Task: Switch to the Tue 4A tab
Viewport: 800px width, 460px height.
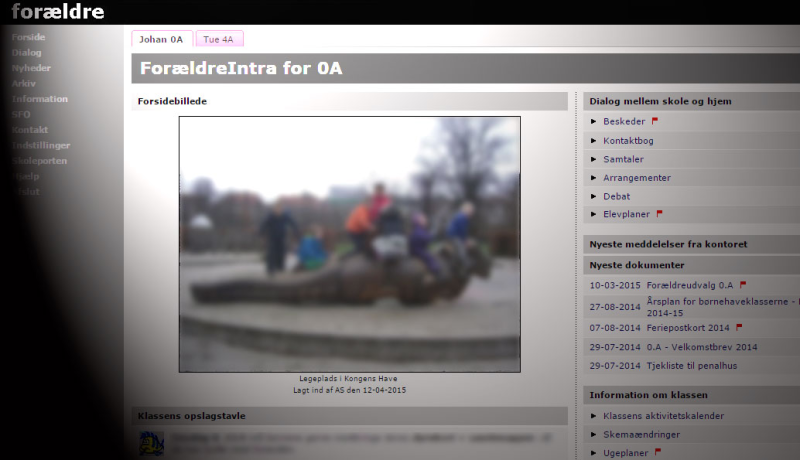Action: 219,39
